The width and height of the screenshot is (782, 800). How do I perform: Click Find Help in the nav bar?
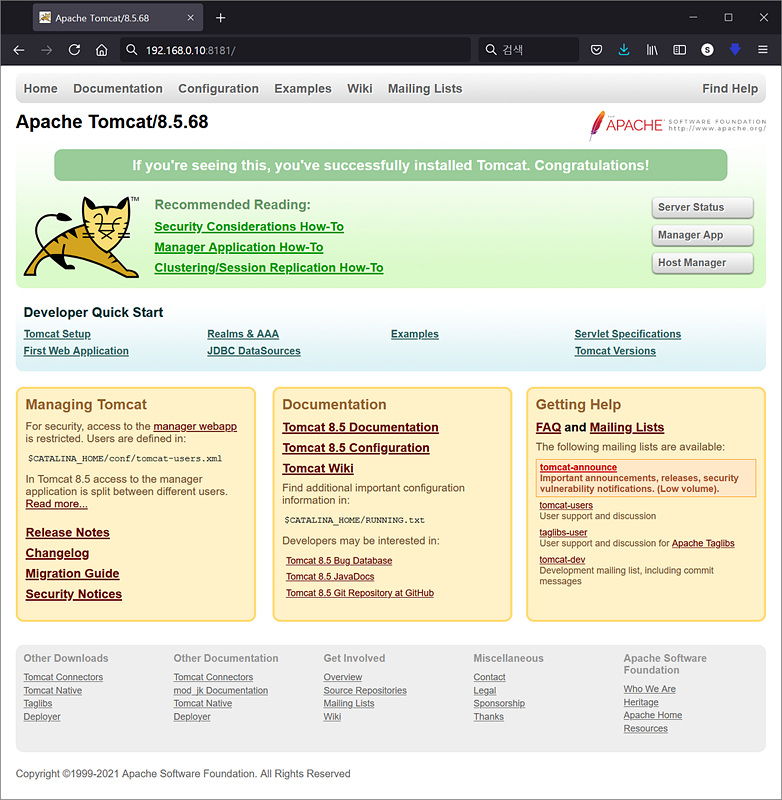pyautogui.click(x=730, y=89)
